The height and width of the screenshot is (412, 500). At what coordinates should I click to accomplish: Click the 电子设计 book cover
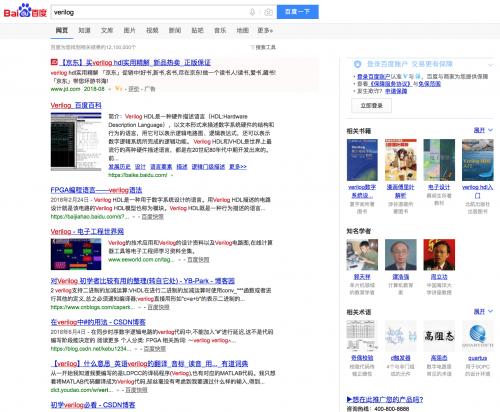439,160
